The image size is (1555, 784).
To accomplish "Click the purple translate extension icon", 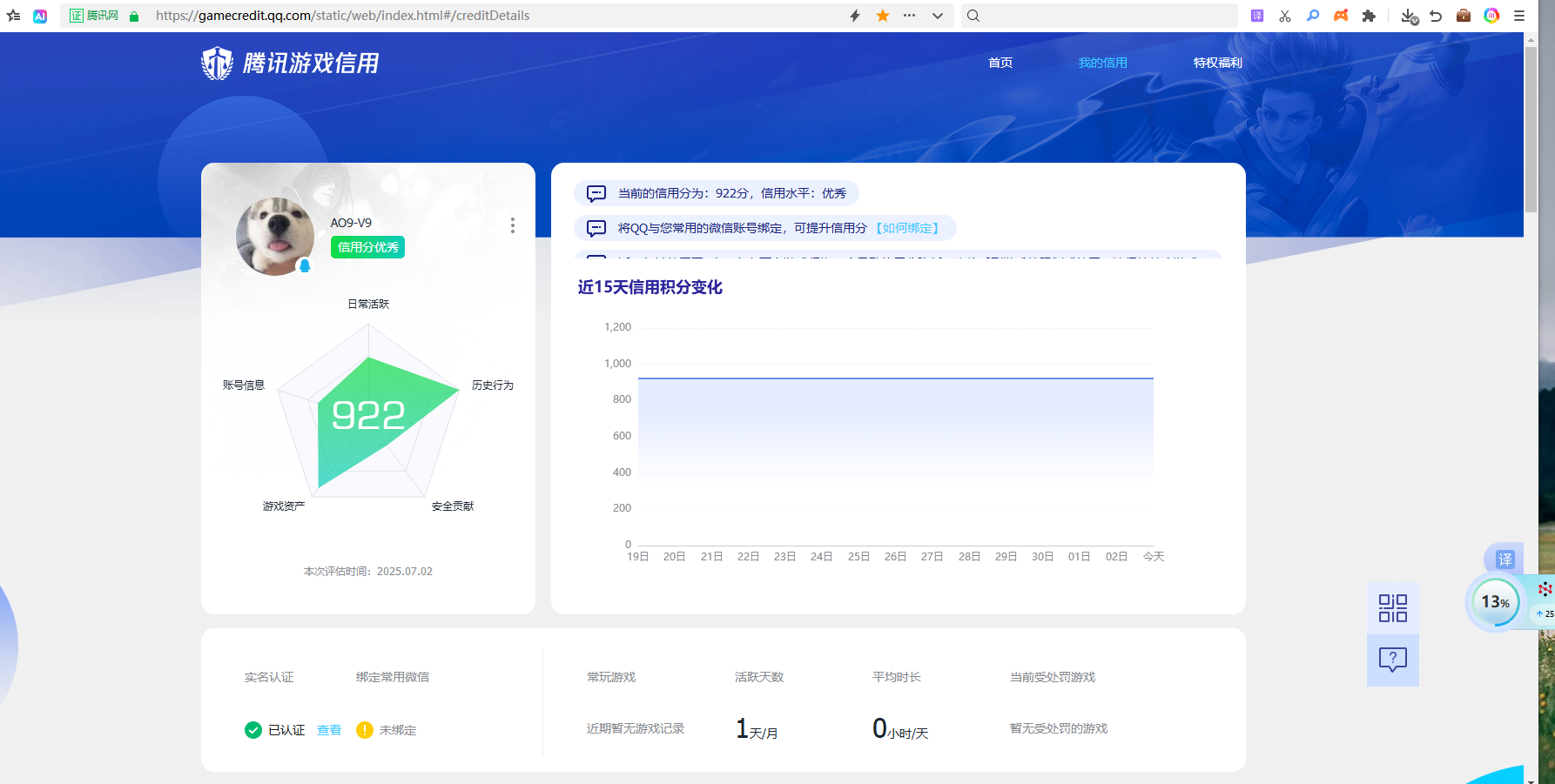I will [x=1257, y=16].
